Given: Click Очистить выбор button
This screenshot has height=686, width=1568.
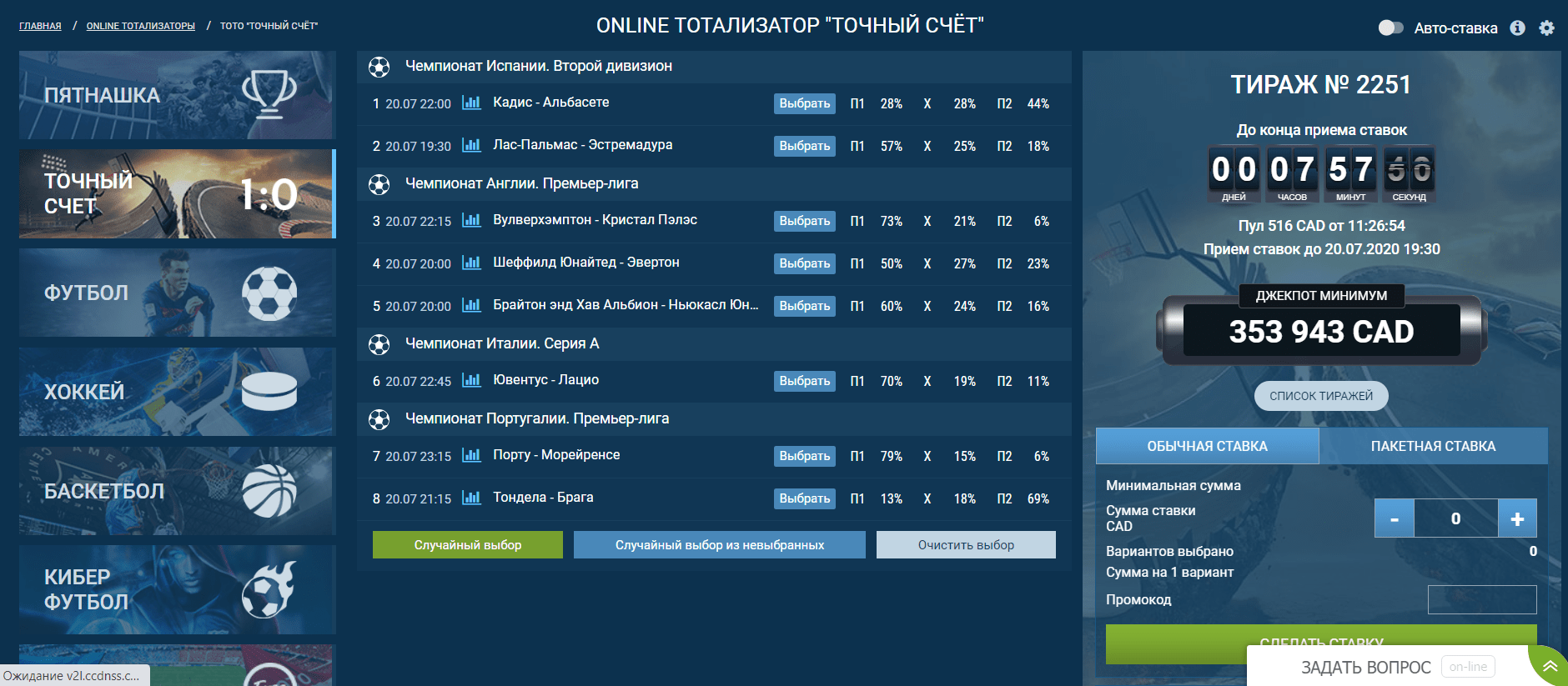Looking at the screenshot, I should coord(966,545).
